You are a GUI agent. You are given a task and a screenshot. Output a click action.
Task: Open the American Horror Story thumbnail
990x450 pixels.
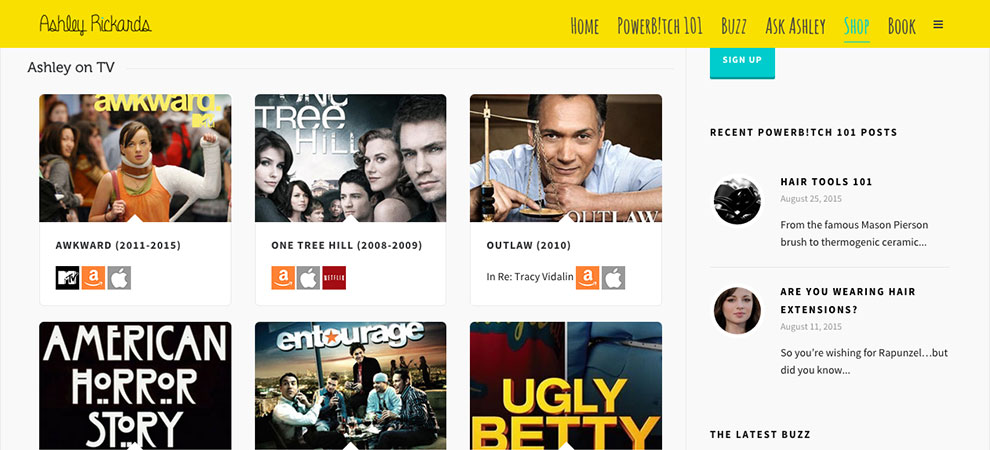click(x=135, y=386)
